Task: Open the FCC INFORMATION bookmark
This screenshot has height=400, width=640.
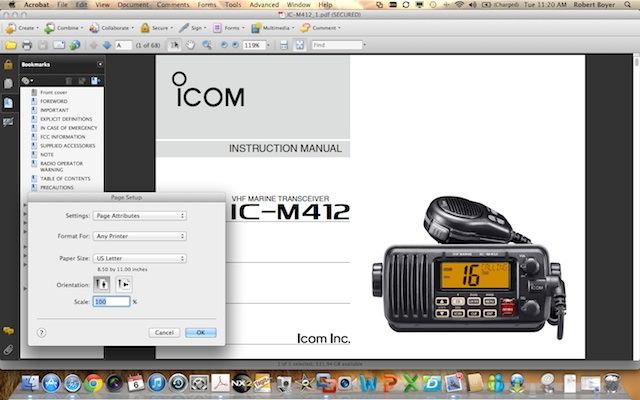Action: point(63,137)
